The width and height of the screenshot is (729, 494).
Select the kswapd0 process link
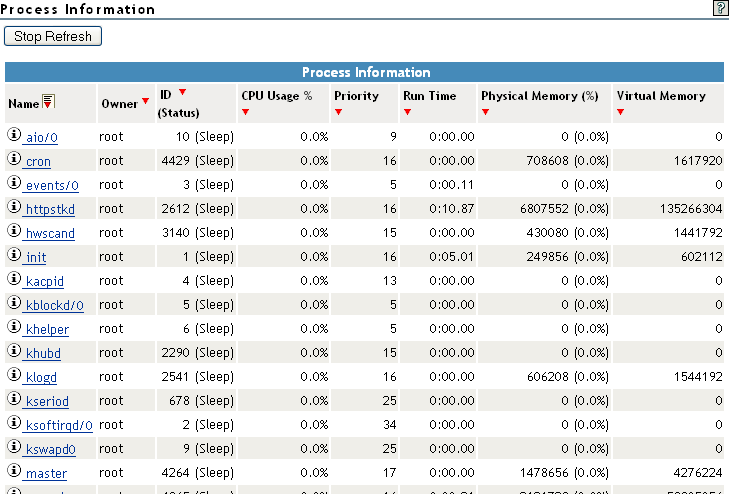click(x=51, y=449)
